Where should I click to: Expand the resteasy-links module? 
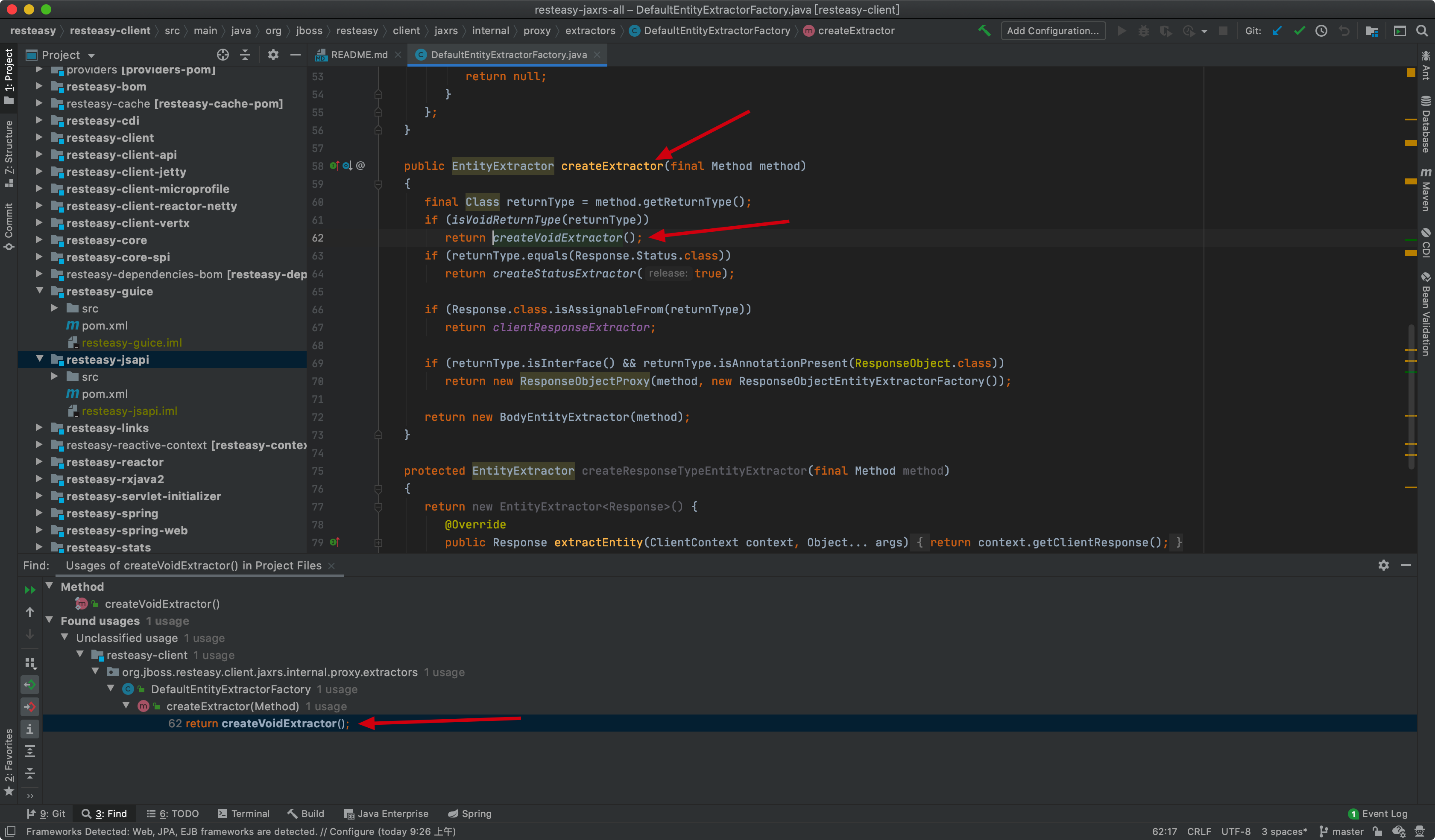[39, 427]
